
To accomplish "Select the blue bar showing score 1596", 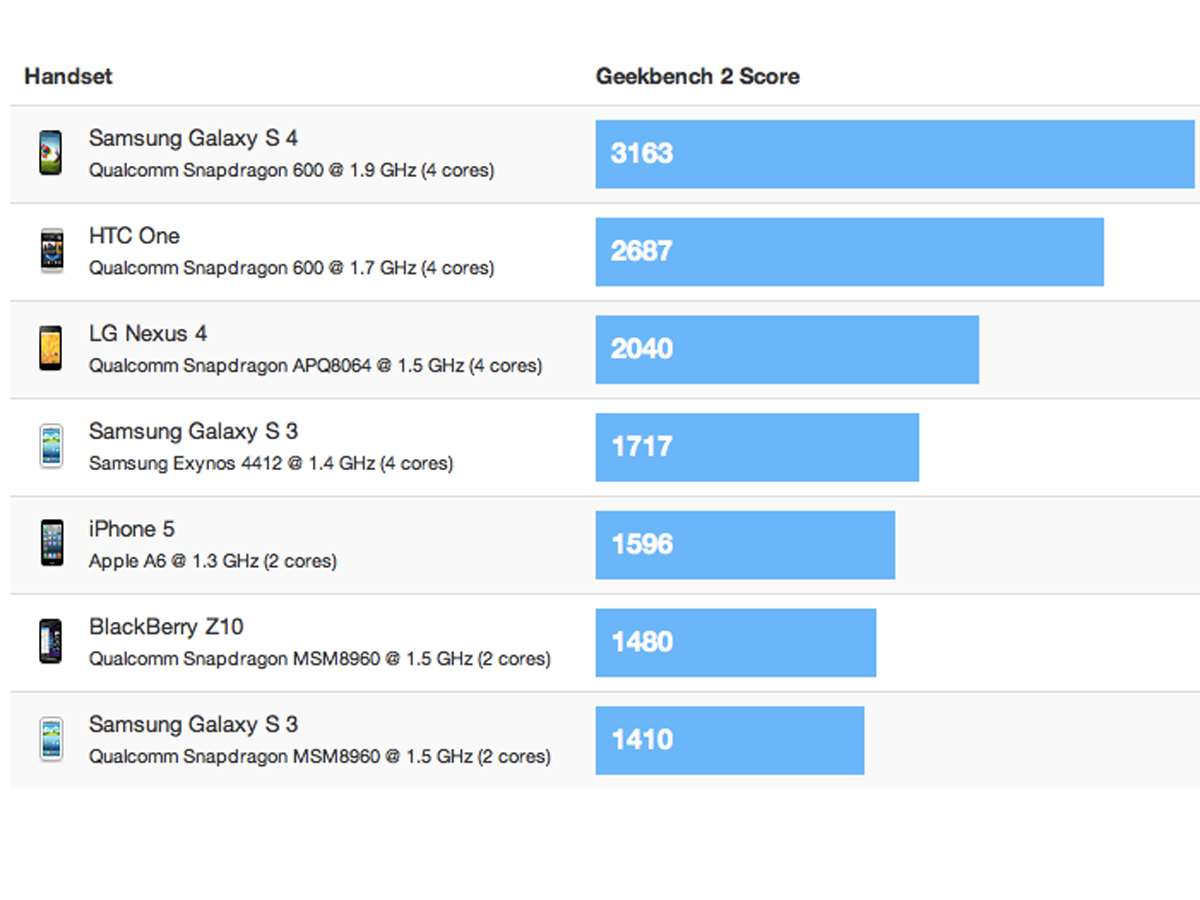I will (745, 544).
